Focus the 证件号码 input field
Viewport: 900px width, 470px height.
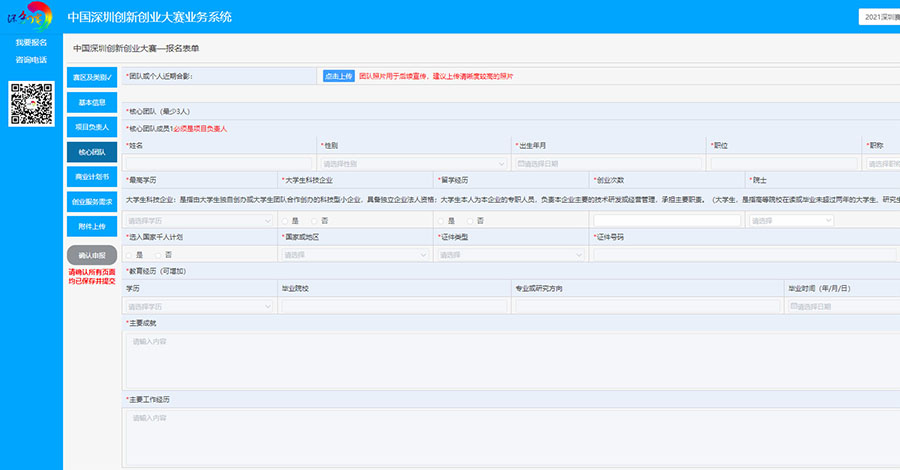tap(744, 255)
